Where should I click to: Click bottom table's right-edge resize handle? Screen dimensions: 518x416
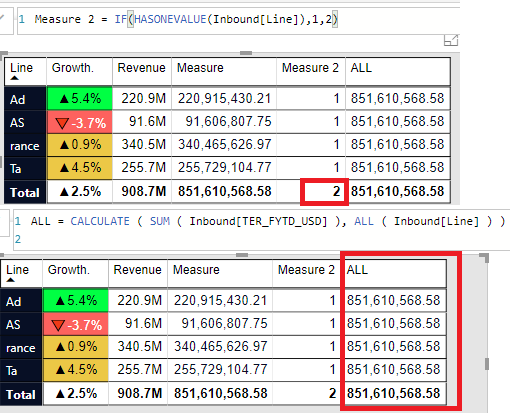487,364
